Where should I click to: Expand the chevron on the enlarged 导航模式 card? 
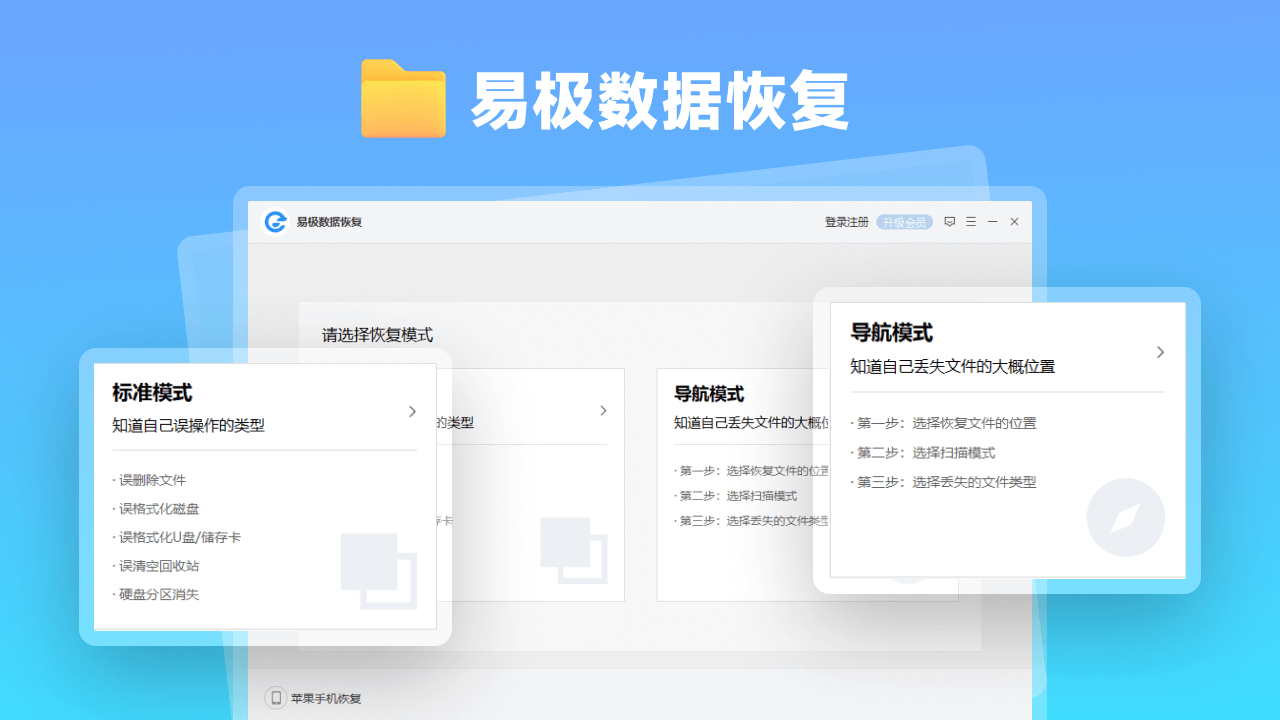coord(1160,352)
